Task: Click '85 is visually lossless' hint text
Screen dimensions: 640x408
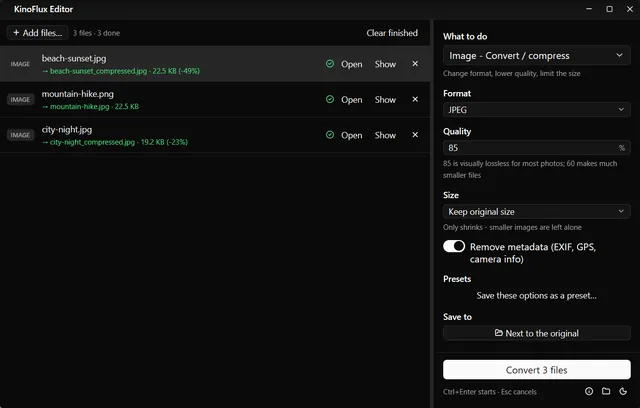Action: click(530, 169)
